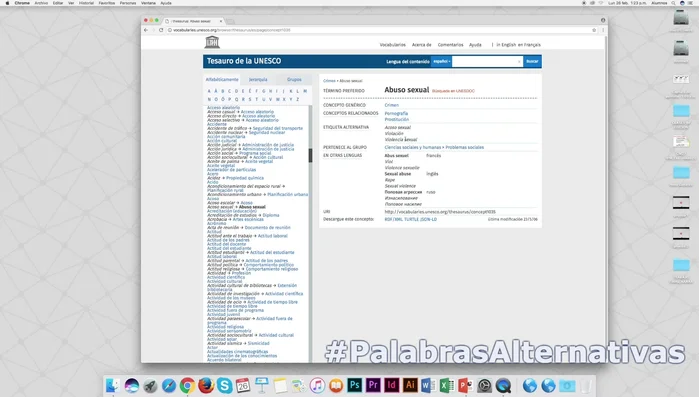Jump to letter B in alphabet index
This screenshot has height=397, width=699.
point(222,91)
